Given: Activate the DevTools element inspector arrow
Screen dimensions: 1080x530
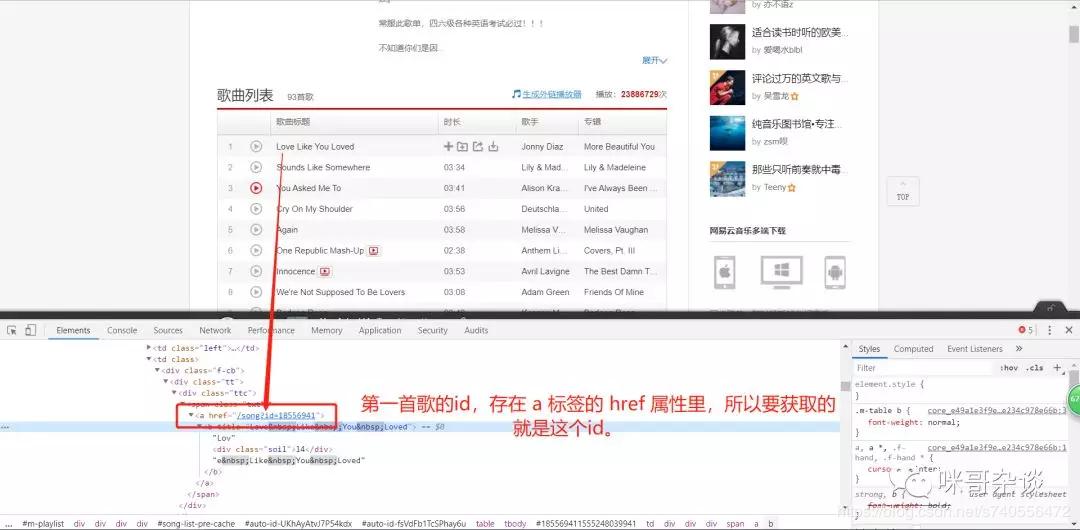Looking at the screenshot, I should [12, 330].
